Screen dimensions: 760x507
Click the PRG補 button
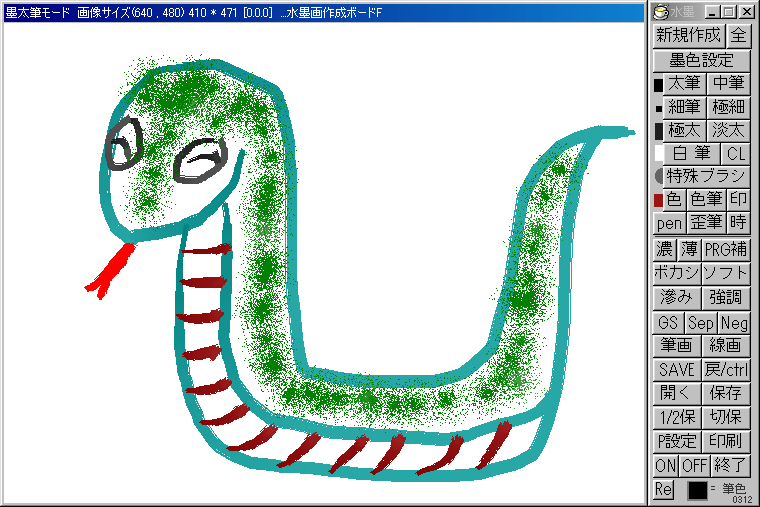pos(726,250)
